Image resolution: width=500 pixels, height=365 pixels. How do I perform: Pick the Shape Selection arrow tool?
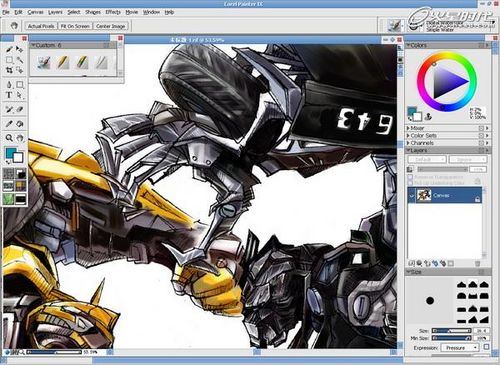point(20,95)
